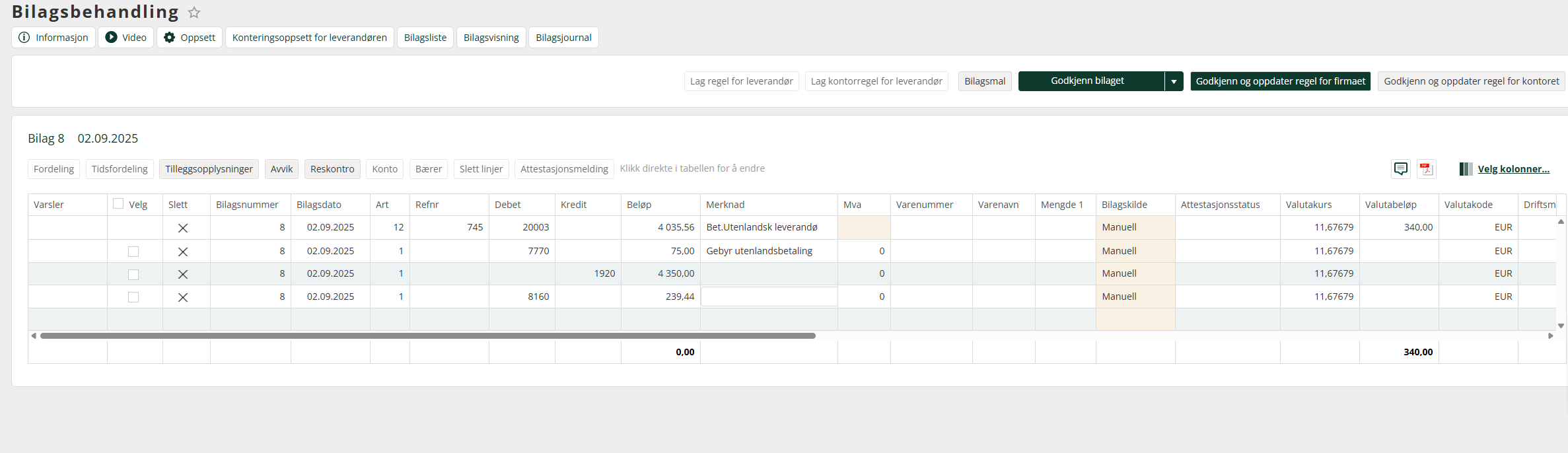The image size is (1568, 453).
Task: Check the box on Debet 8160 row
Action: click(x=133, y=297)
